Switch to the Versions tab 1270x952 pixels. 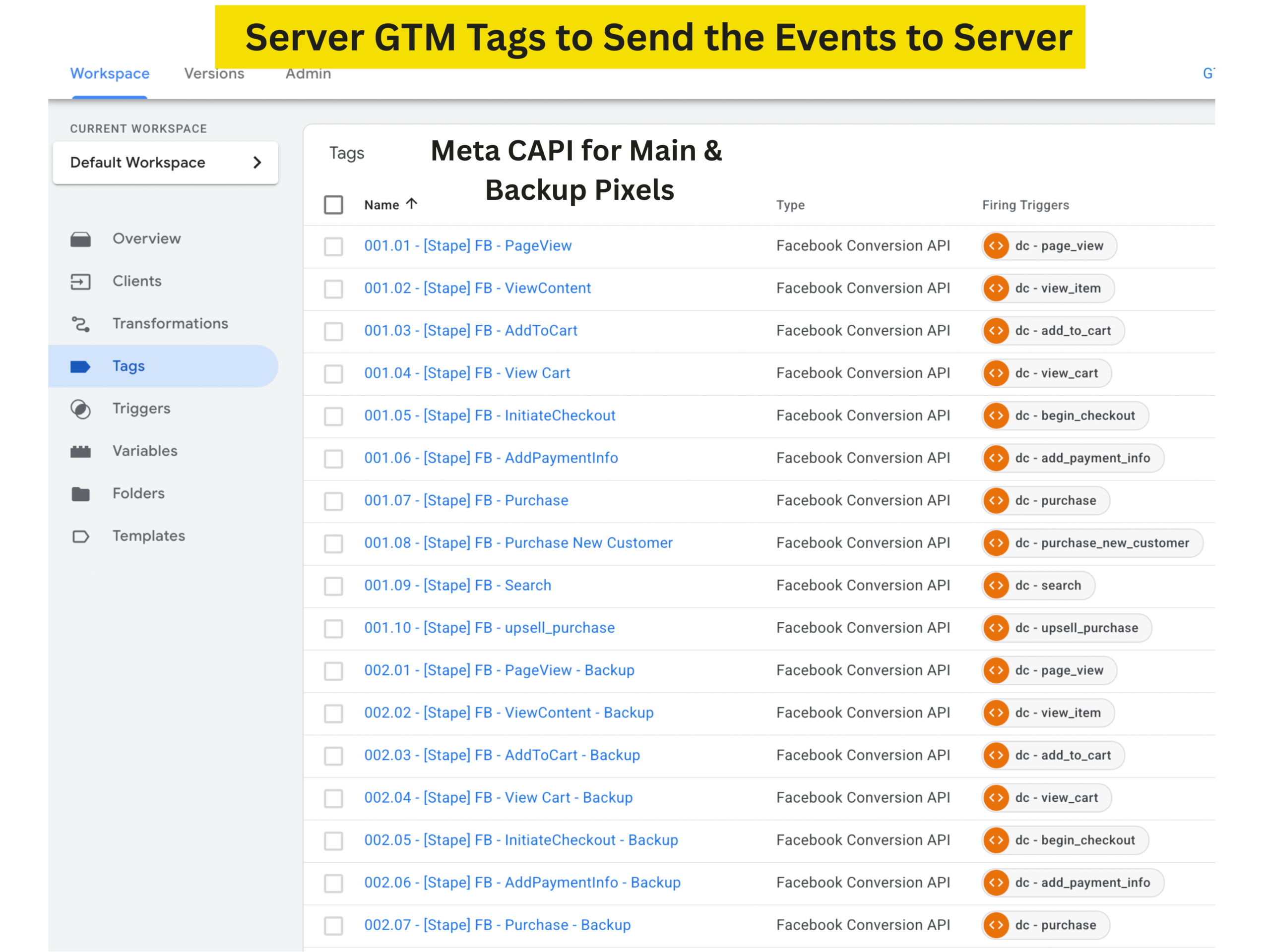point(214,74)
